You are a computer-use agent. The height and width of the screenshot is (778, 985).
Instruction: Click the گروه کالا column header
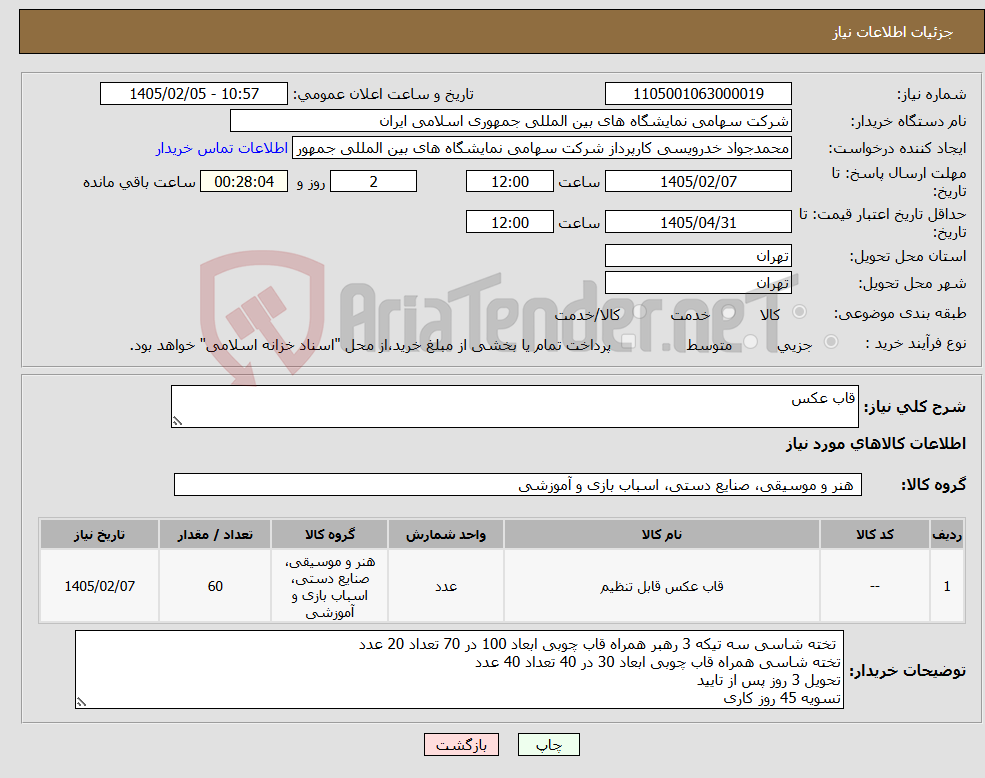pyautogui.click(x=329, y=534)
